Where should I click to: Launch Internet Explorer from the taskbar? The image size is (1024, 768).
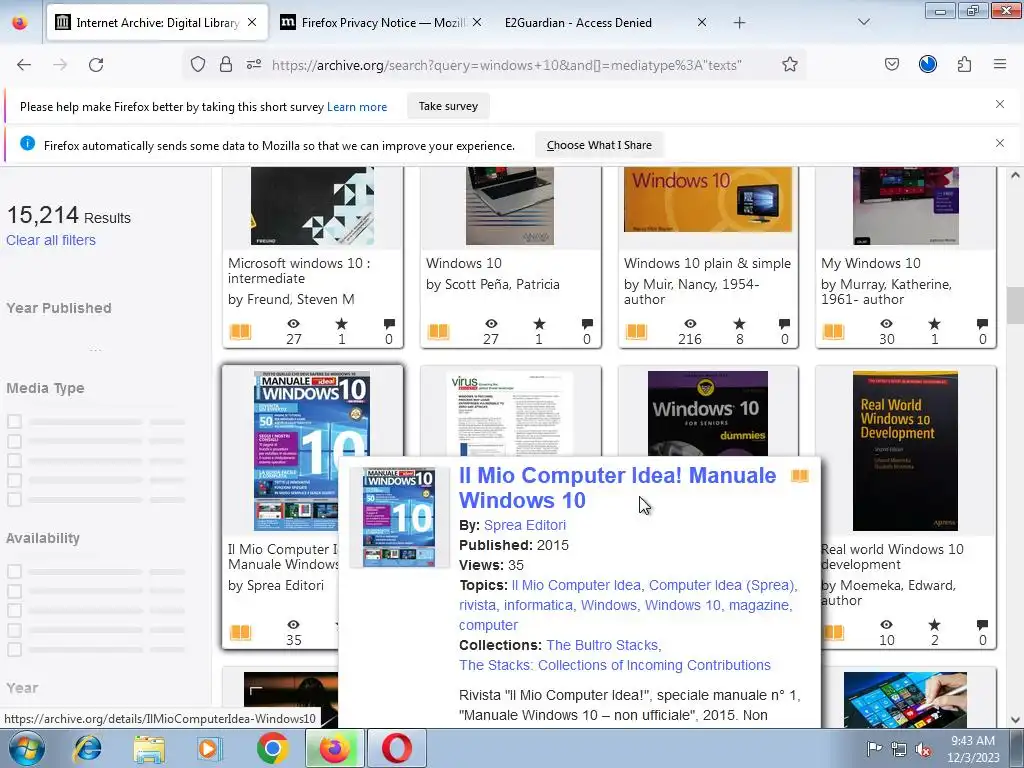[87, 748]
